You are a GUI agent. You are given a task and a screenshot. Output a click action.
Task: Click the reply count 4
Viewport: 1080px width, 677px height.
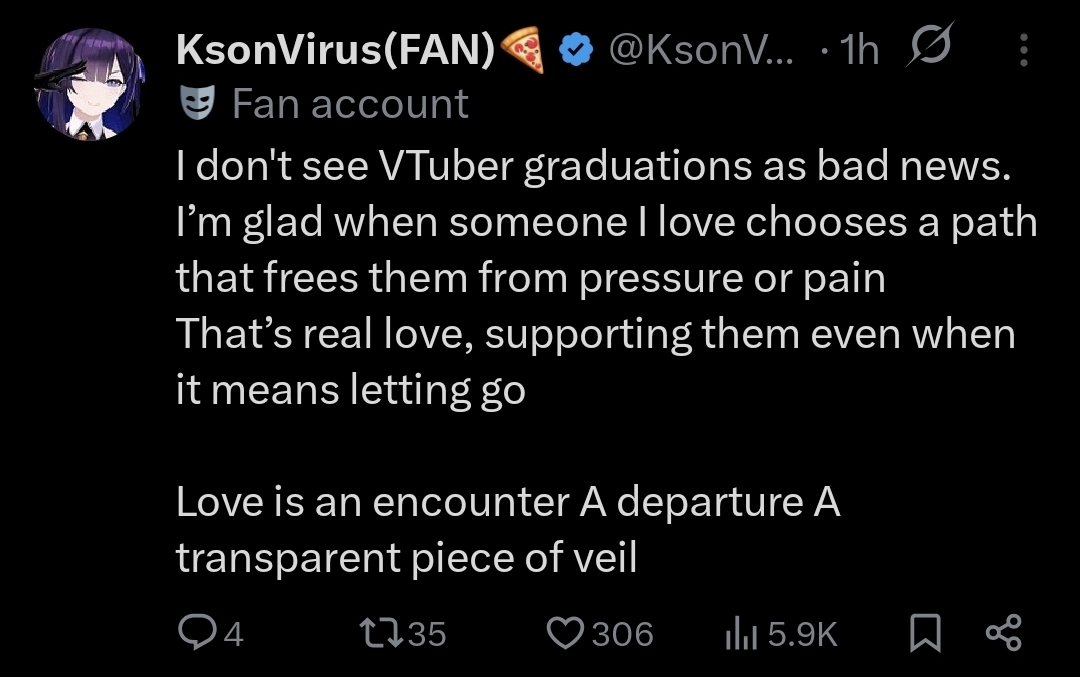tap(233, 634)
